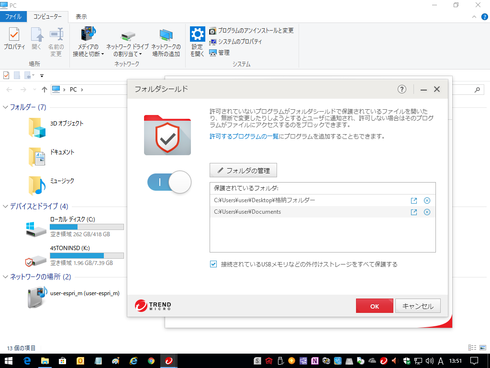The height and width of the screenshot is (368, 490).
Task: Click the メディアの接続と切断 ribbon icon
Action: pos(88,41)
